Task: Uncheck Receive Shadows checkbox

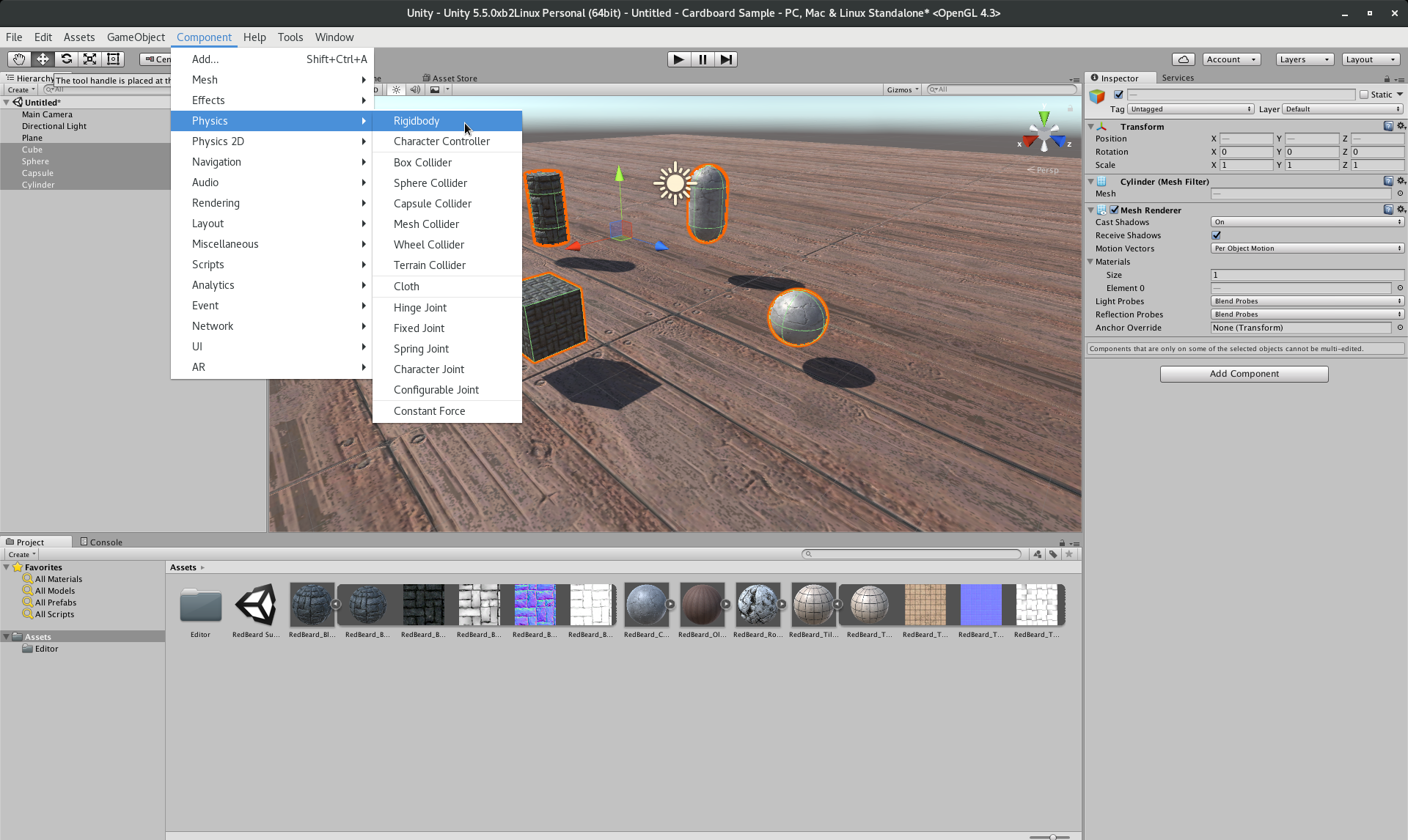Action: point(1217,235)
